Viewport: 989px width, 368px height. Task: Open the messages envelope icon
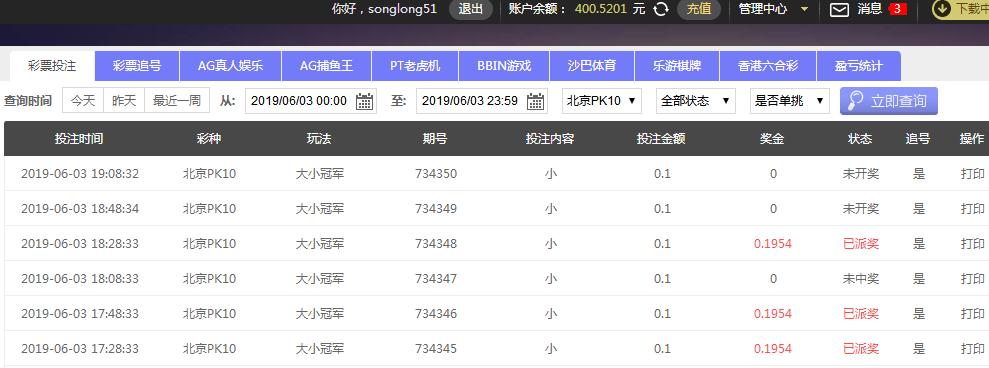839,9
